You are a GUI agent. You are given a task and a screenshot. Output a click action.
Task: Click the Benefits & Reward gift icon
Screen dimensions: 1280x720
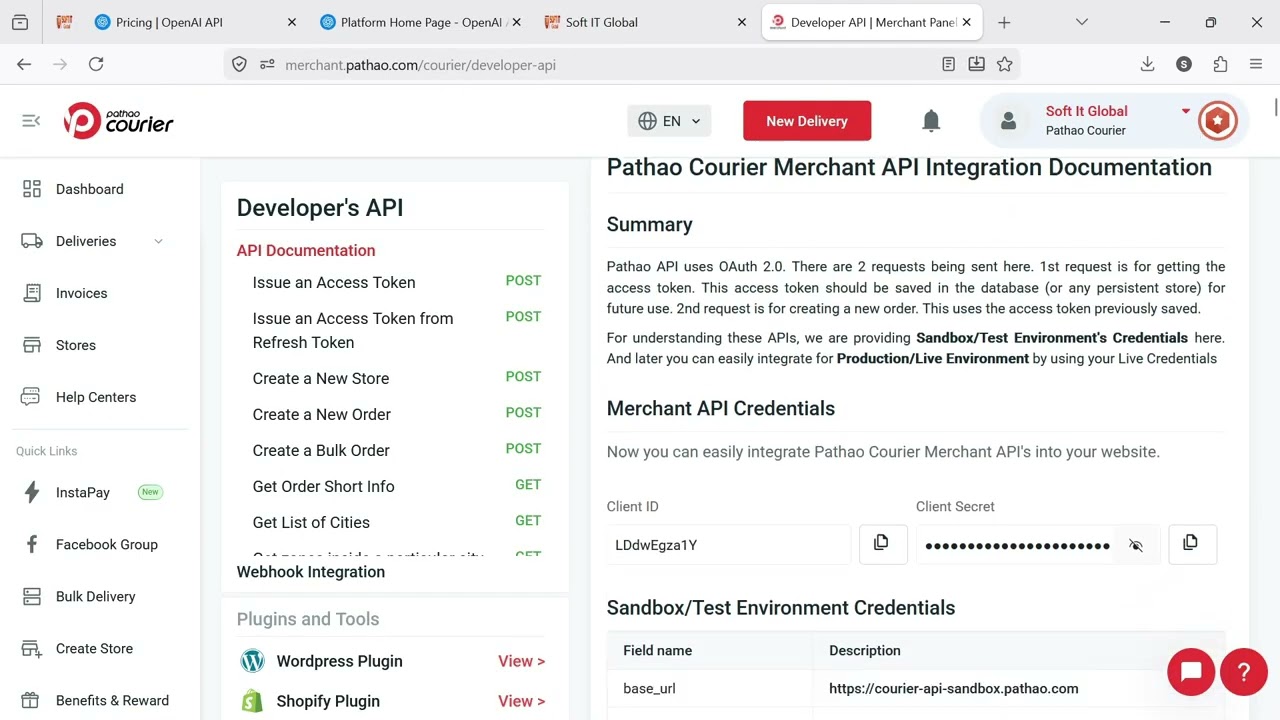(32, 700)
